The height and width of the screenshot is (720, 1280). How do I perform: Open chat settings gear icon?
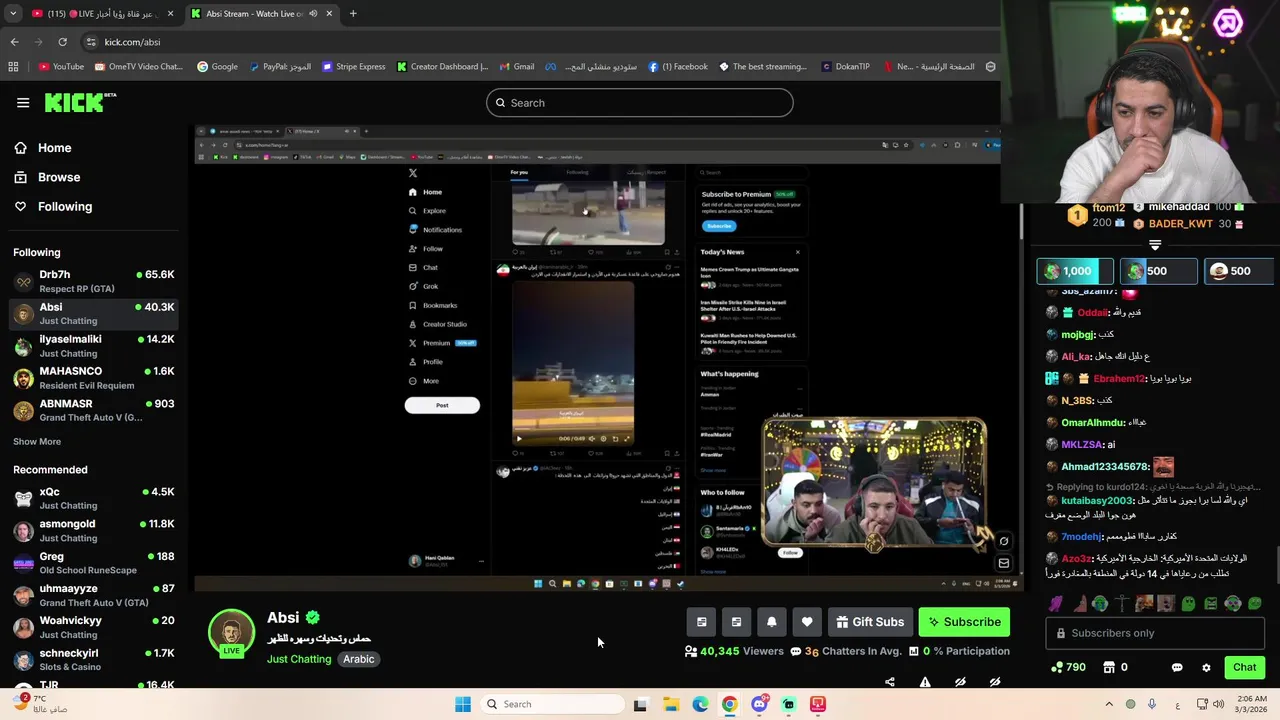[x=1206, y=667]
